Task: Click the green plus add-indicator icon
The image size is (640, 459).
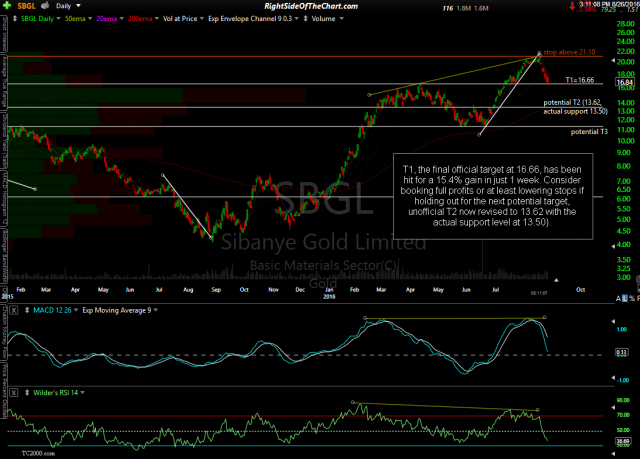Action: (7, 6)
